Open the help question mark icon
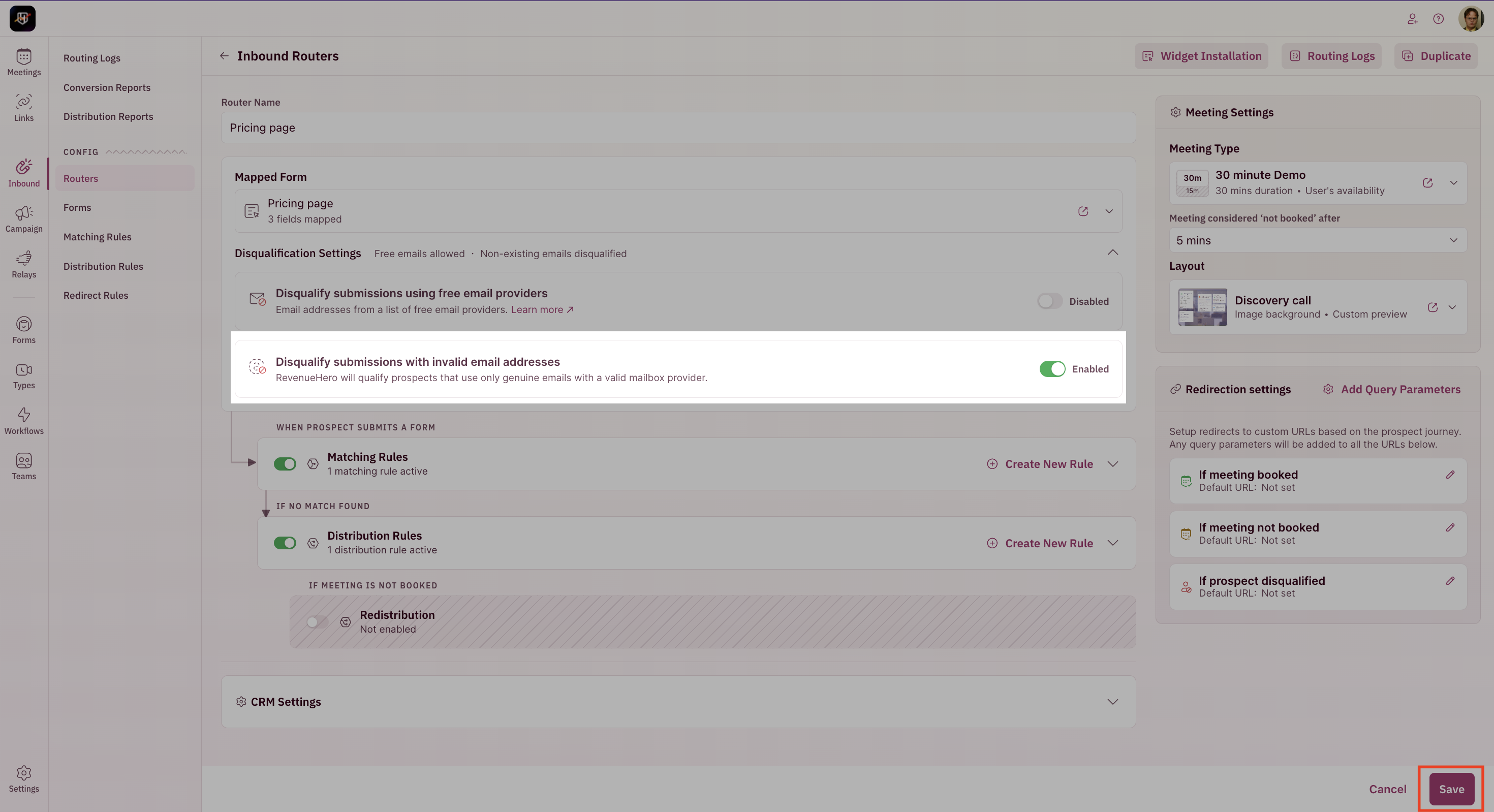 click(x=1438, y=19)
